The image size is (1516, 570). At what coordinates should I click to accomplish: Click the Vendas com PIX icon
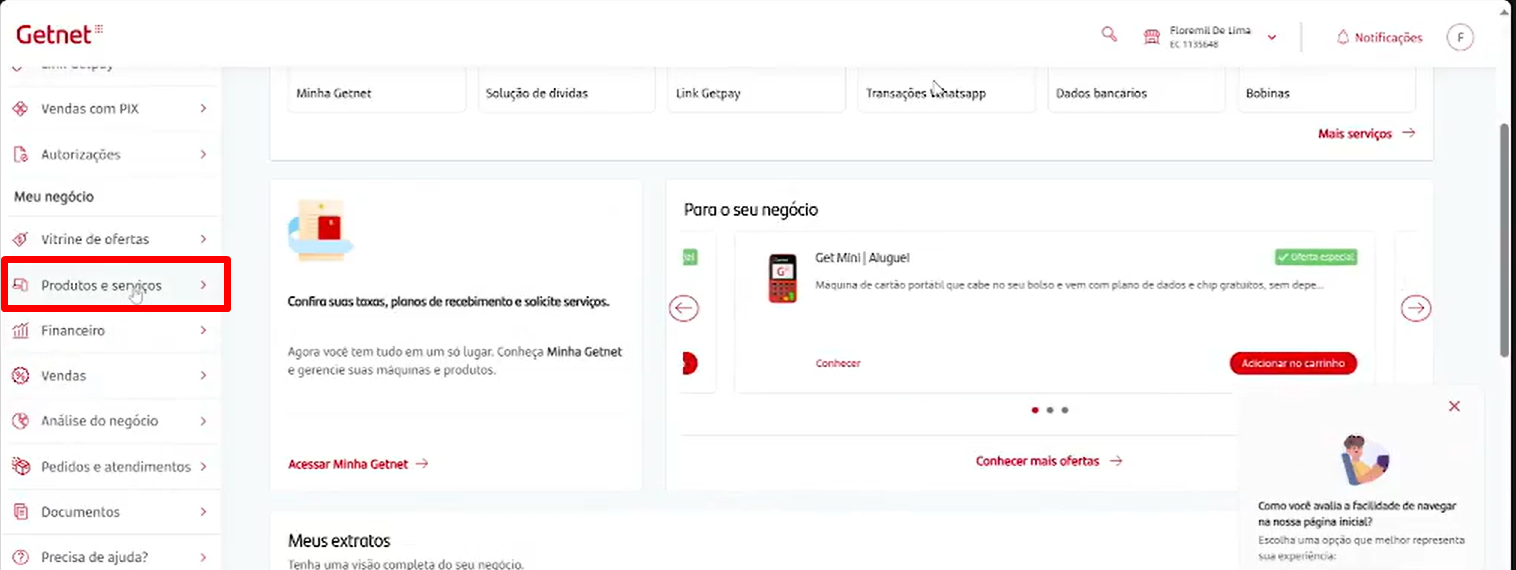tap(20, 109)
